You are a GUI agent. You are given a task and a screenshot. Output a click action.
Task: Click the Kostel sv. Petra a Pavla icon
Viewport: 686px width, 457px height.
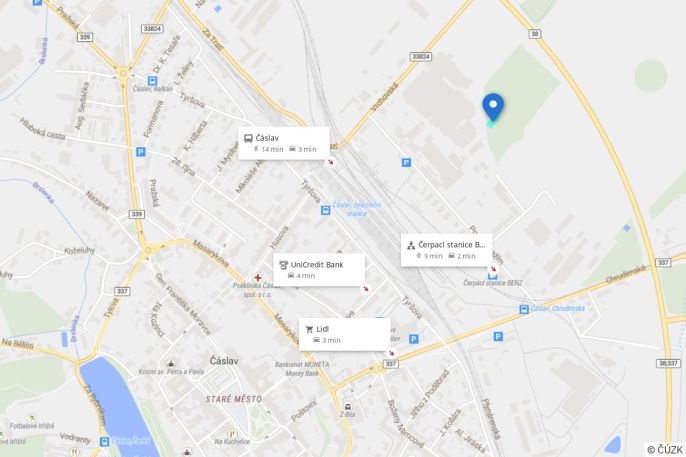click(x=172, y=363)
